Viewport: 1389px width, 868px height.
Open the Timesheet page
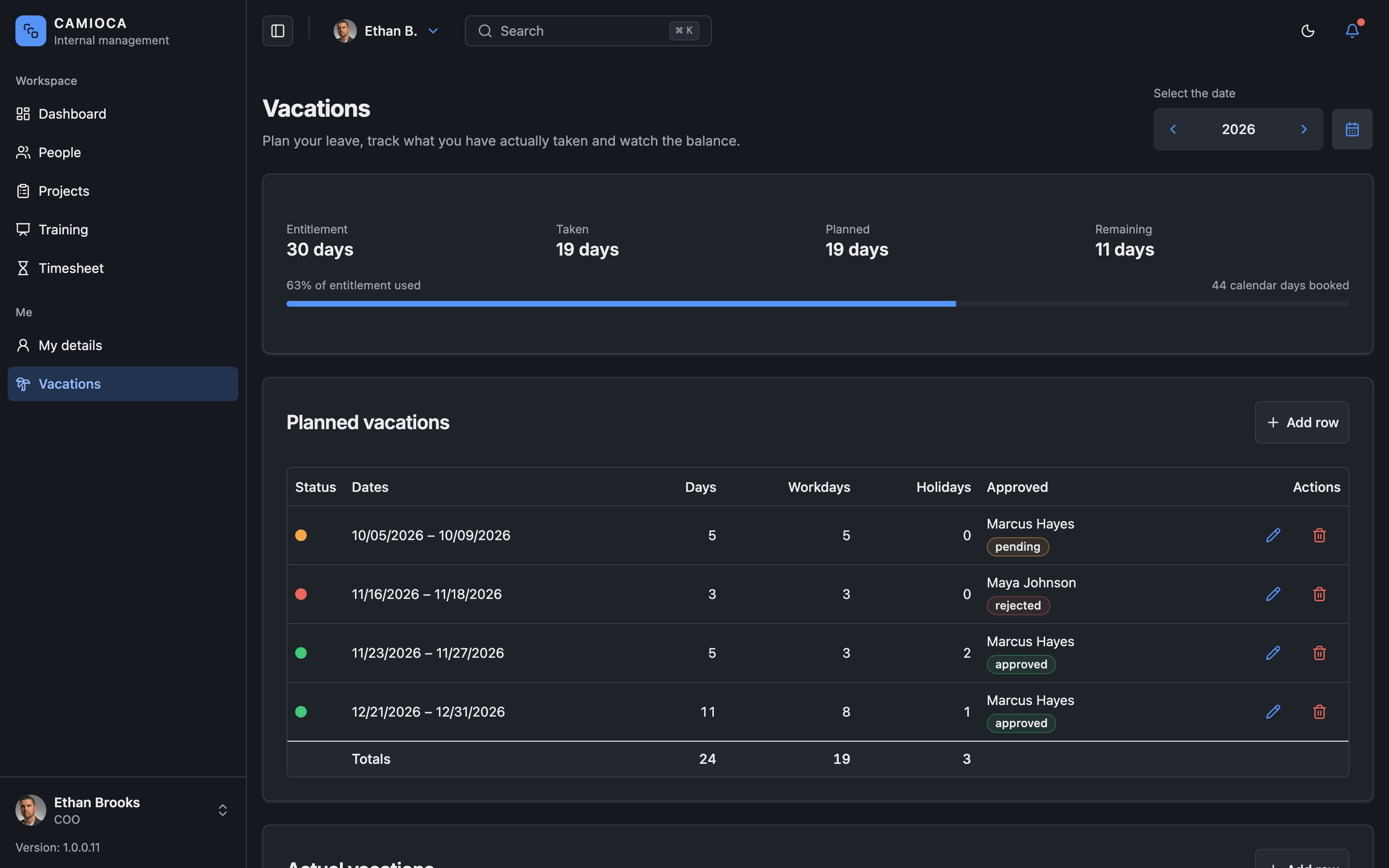(x=123, y=268)
